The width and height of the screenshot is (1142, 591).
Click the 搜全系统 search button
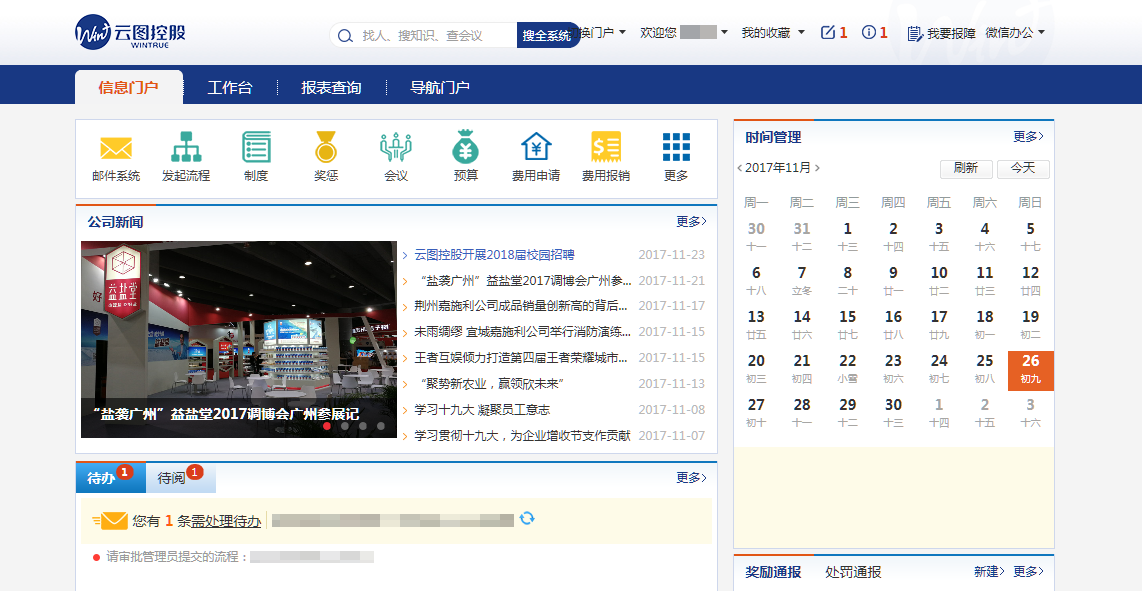546,35
